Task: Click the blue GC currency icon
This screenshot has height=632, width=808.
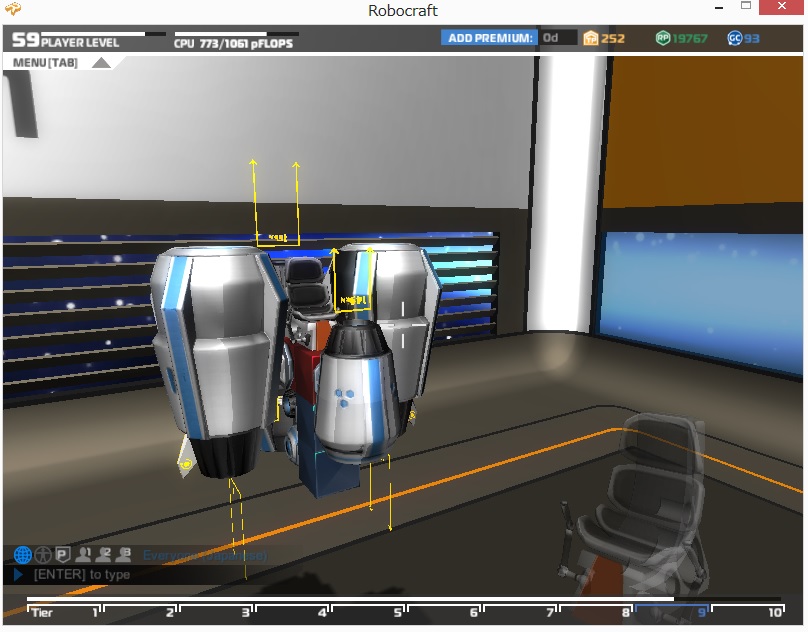Action: pyautogui.click(x=734, y=38)
